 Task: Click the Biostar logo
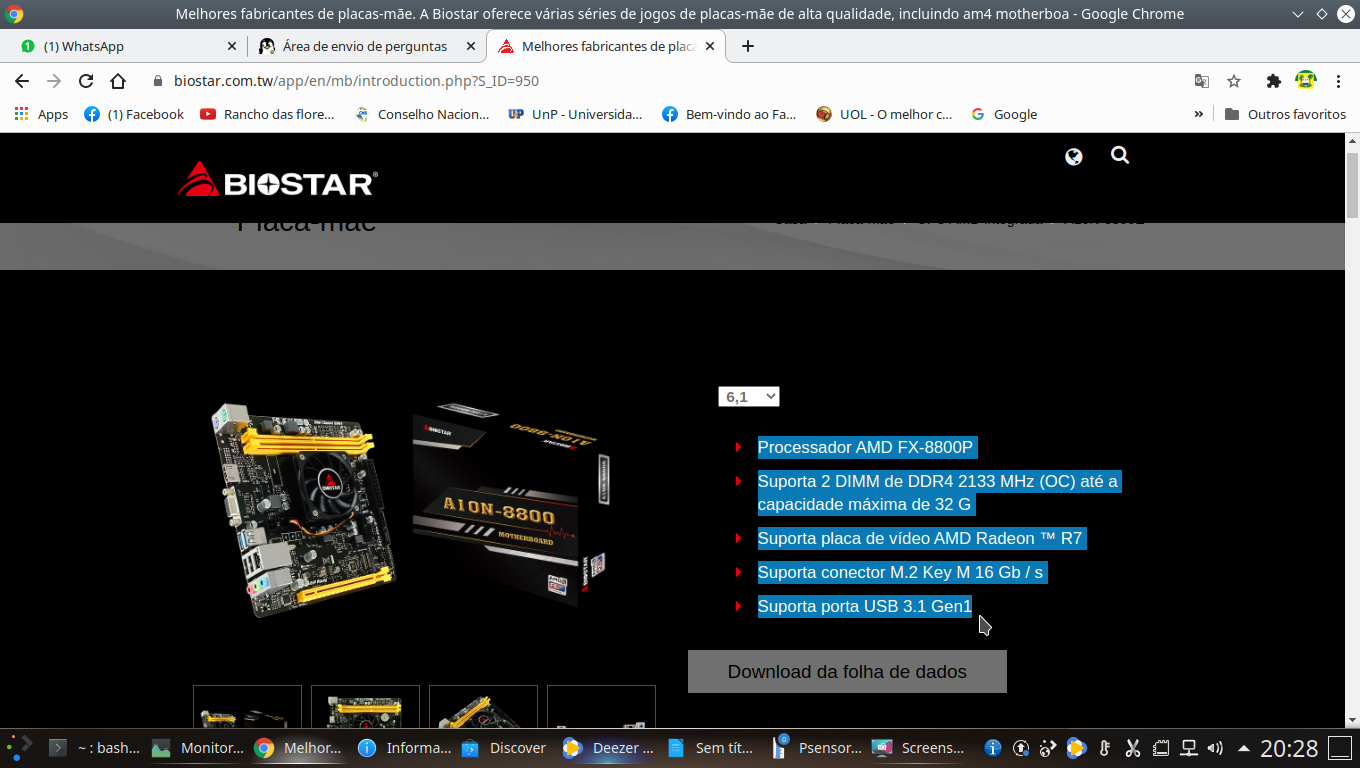pyautogui.click(x=277, y=180)
